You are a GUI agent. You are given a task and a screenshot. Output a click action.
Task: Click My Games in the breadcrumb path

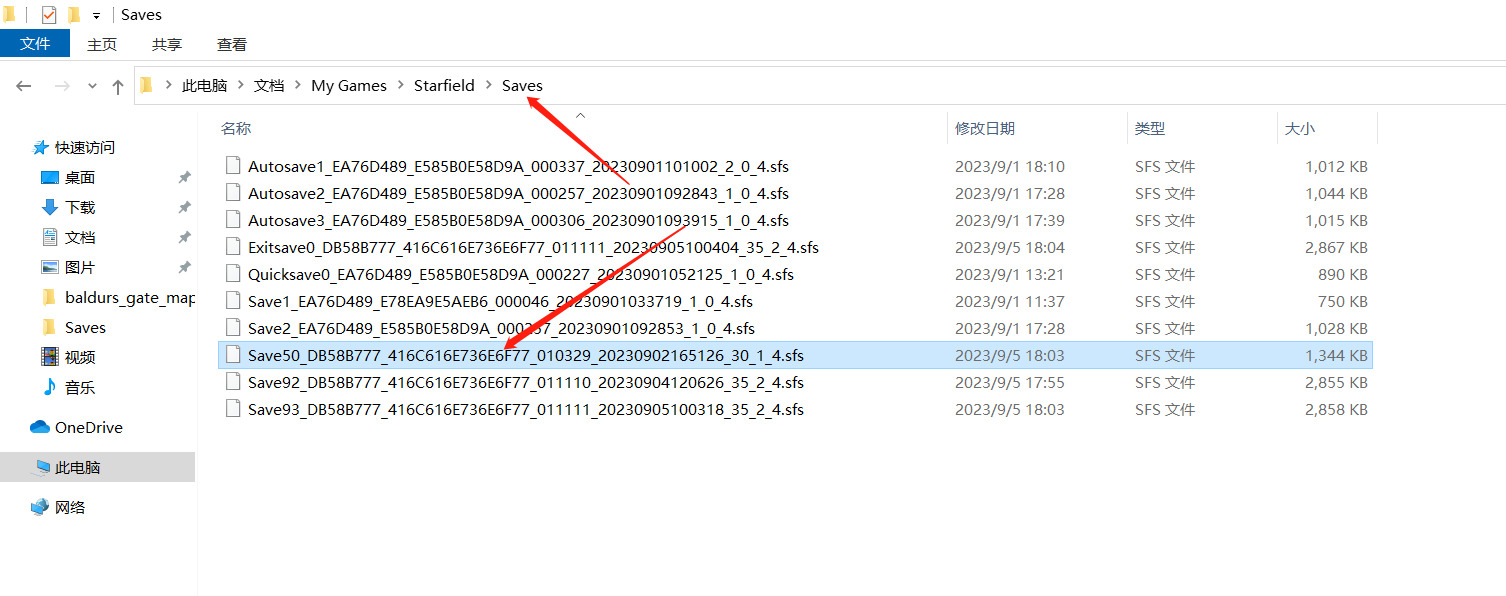(348, 86)
